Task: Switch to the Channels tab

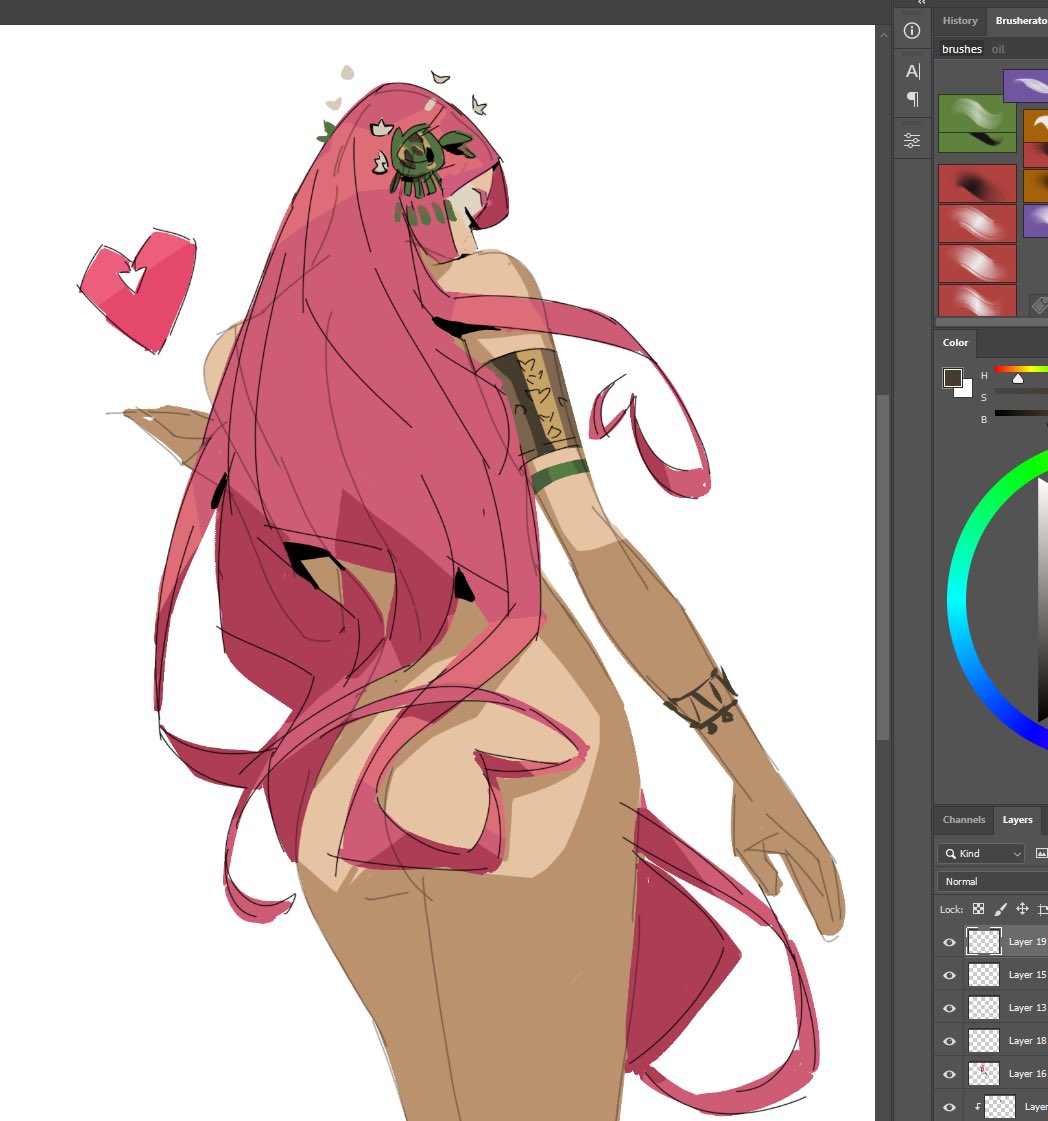Action: click(964, 820)
